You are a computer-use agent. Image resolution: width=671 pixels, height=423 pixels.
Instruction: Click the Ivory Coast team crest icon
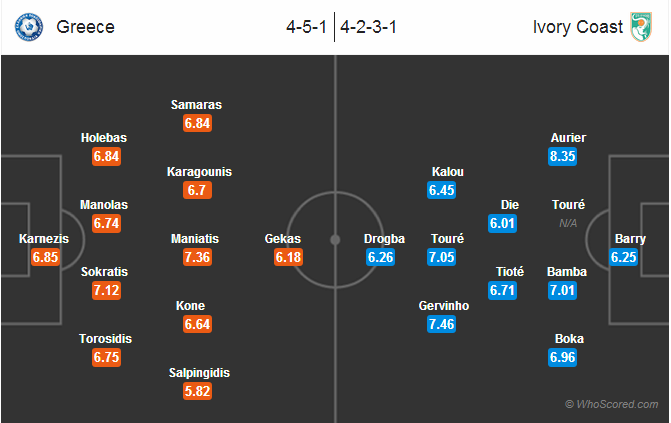coord(641,27)
